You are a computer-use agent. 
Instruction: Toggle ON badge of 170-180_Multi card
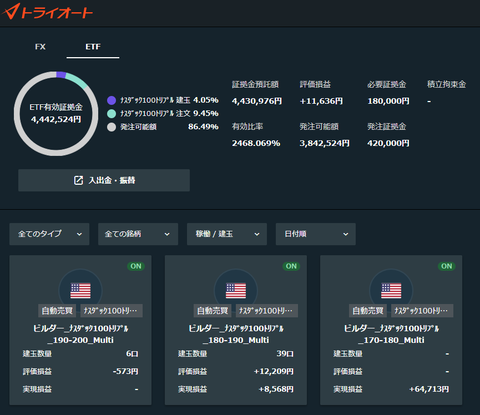click(447, 266)
